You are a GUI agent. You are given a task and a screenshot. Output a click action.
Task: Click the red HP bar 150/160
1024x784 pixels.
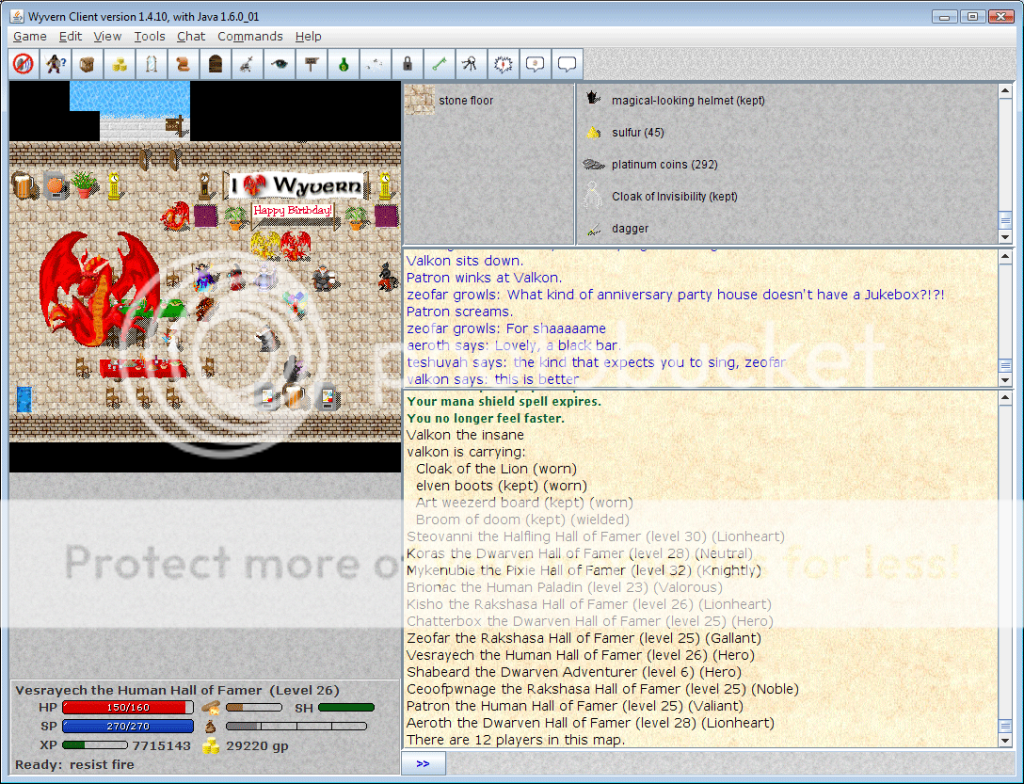128,708
